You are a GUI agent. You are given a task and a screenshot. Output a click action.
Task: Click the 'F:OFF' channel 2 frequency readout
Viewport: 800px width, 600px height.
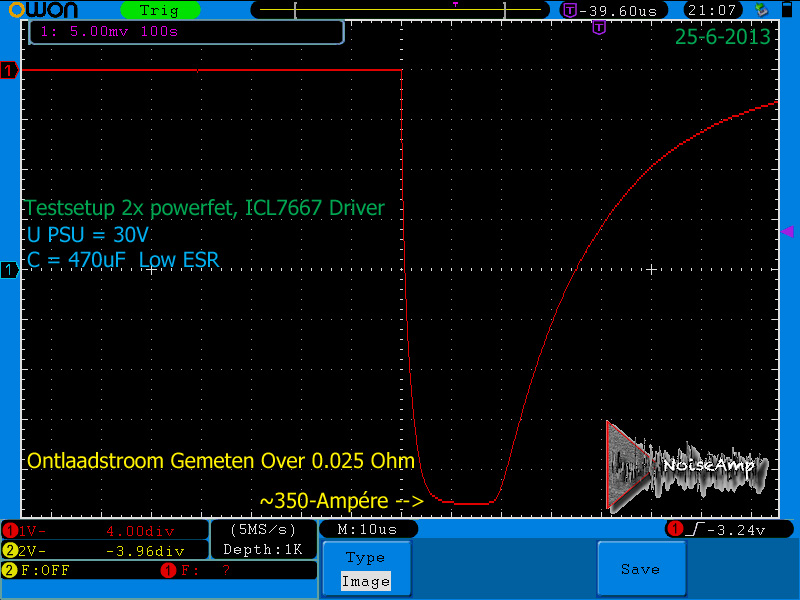45,570
